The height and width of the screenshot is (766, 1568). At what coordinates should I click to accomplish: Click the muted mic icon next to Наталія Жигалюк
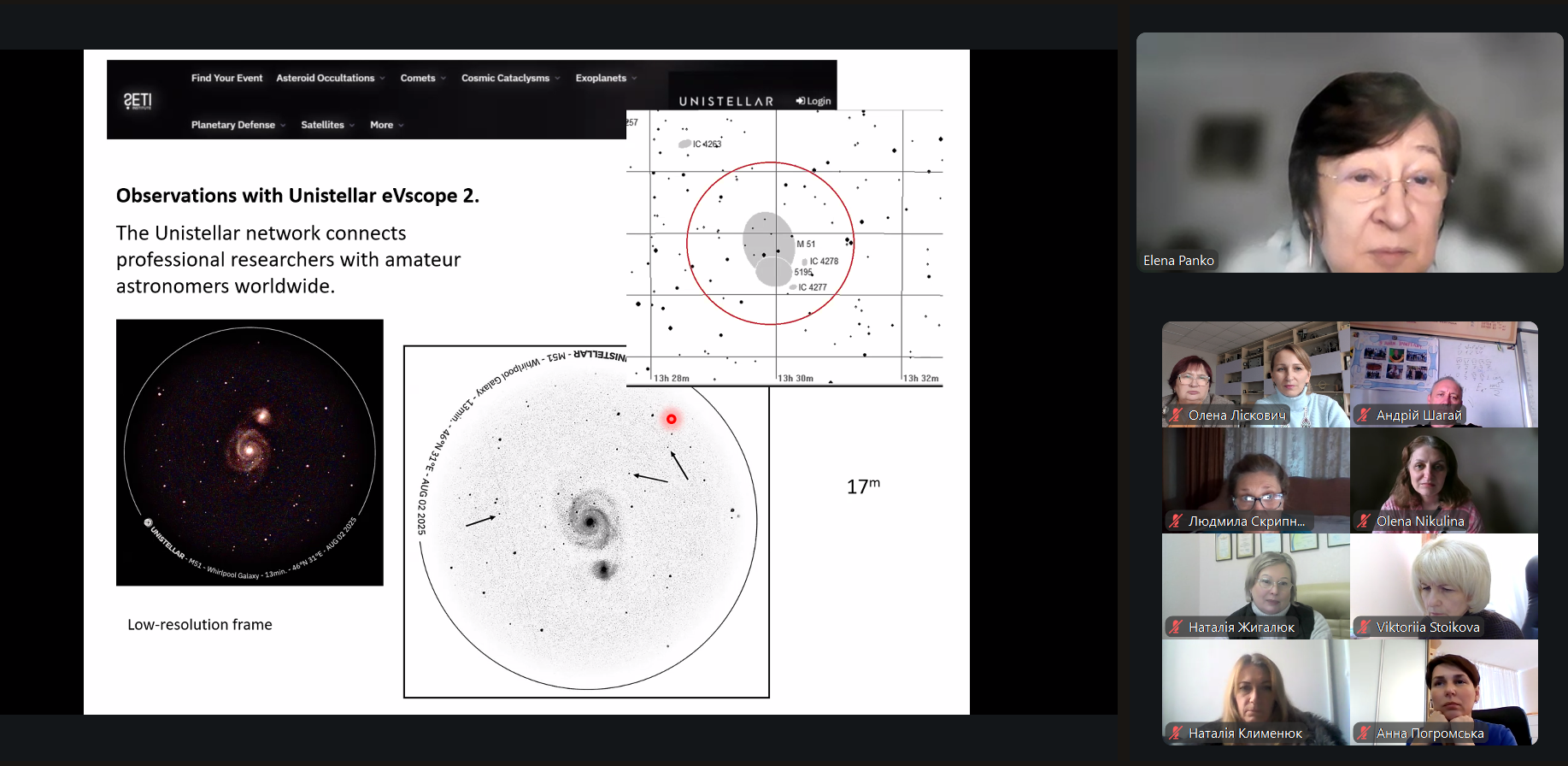coord(1176,628)
